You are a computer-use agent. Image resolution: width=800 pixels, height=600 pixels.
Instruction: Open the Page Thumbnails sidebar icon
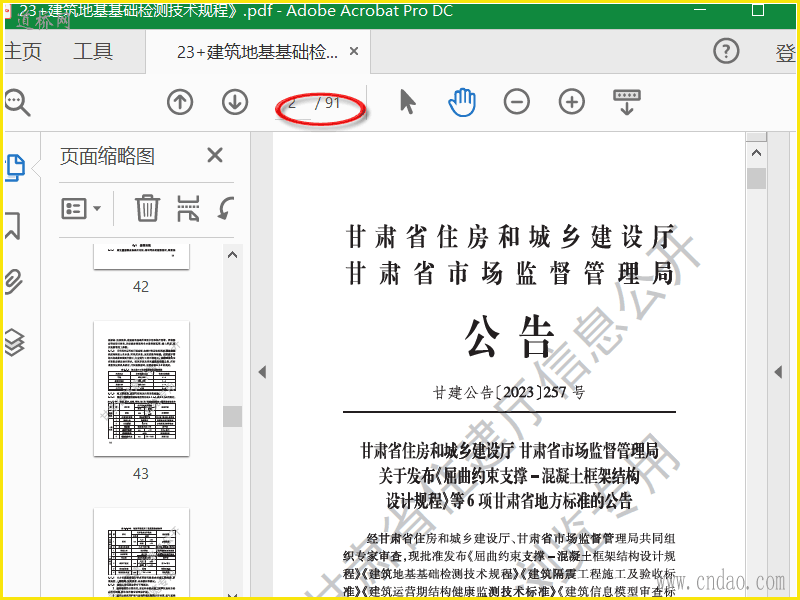(15, 167)
